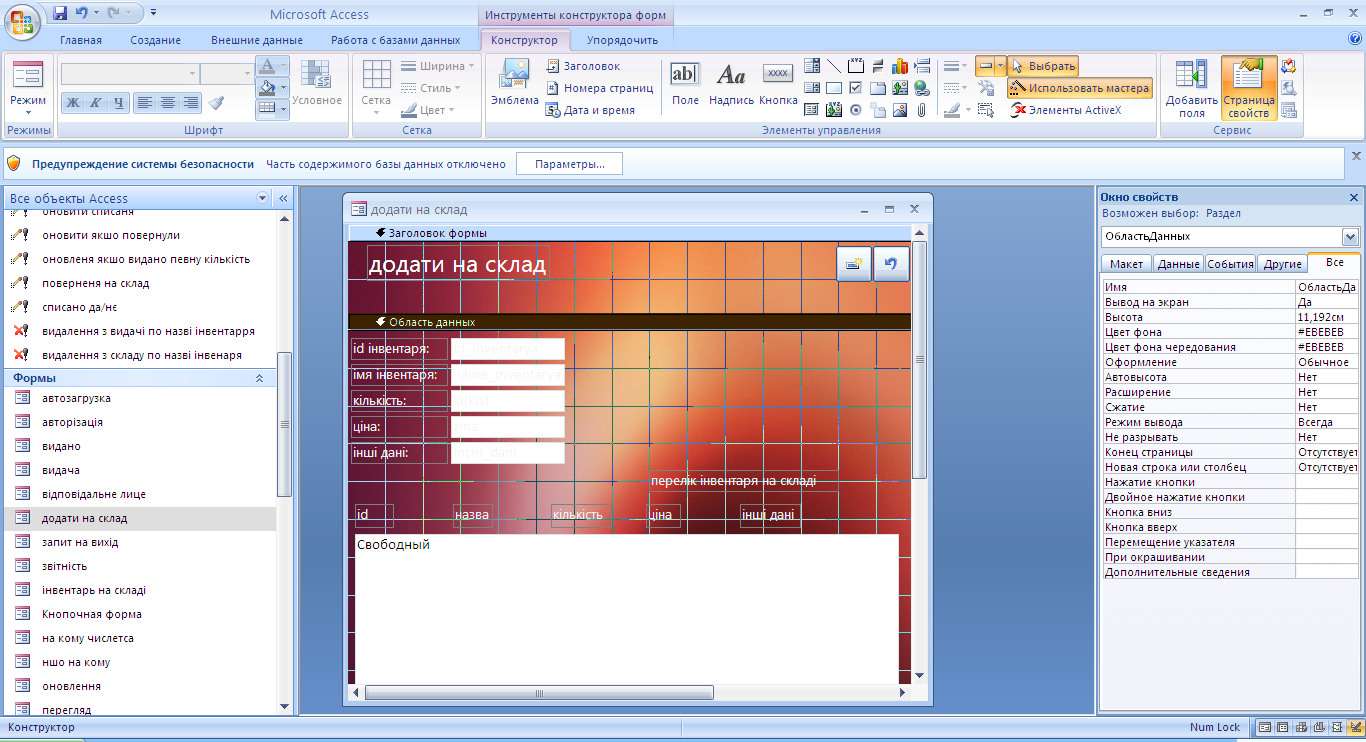Switch to Form view icon in status bar
The width and height of the screenshot is (1366, 742).
1265,727
